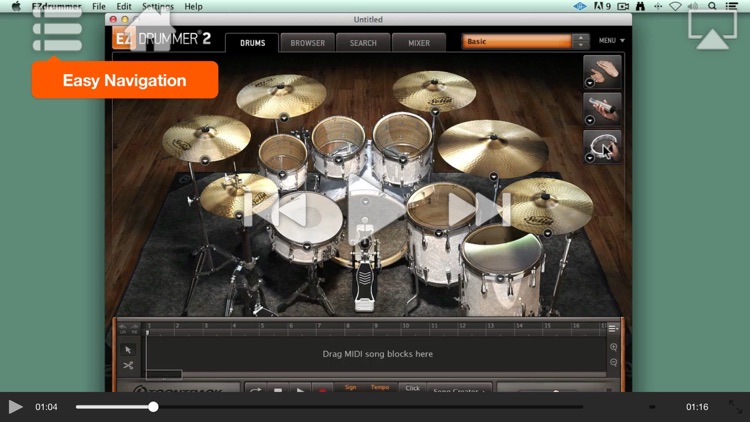
Task: Switch to the MIXER tab
Action: pyautogui.click(x=419, y=43)
